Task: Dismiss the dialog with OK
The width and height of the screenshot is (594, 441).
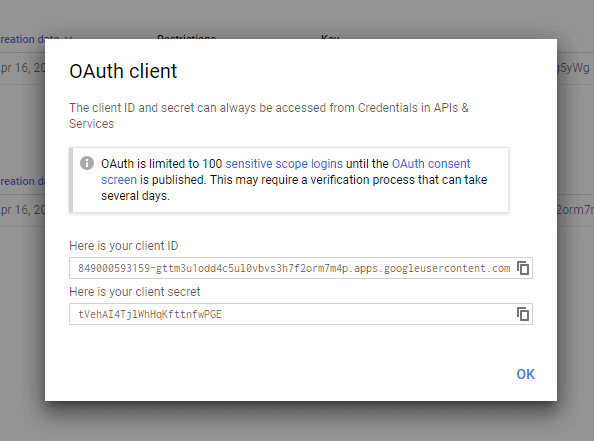Action: pos(525,374)
